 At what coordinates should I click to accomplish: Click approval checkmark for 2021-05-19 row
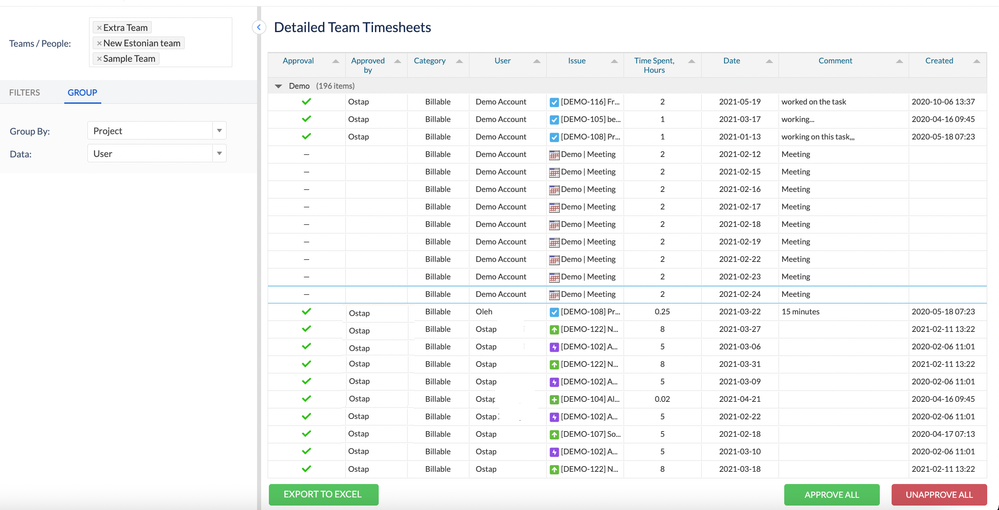point(306,101)
